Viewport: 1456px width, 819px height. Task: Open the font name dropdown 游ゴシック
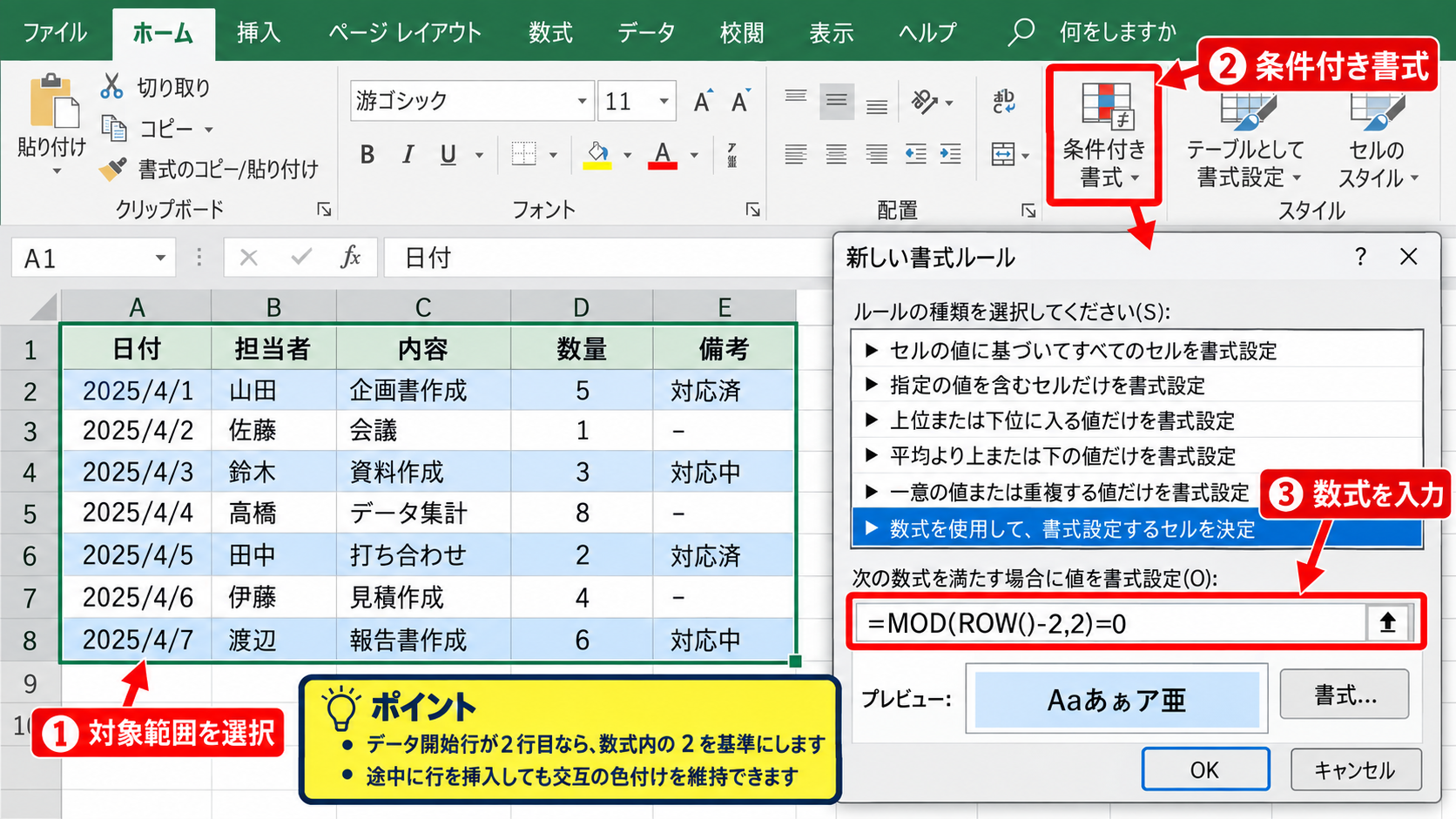(582, 102)
